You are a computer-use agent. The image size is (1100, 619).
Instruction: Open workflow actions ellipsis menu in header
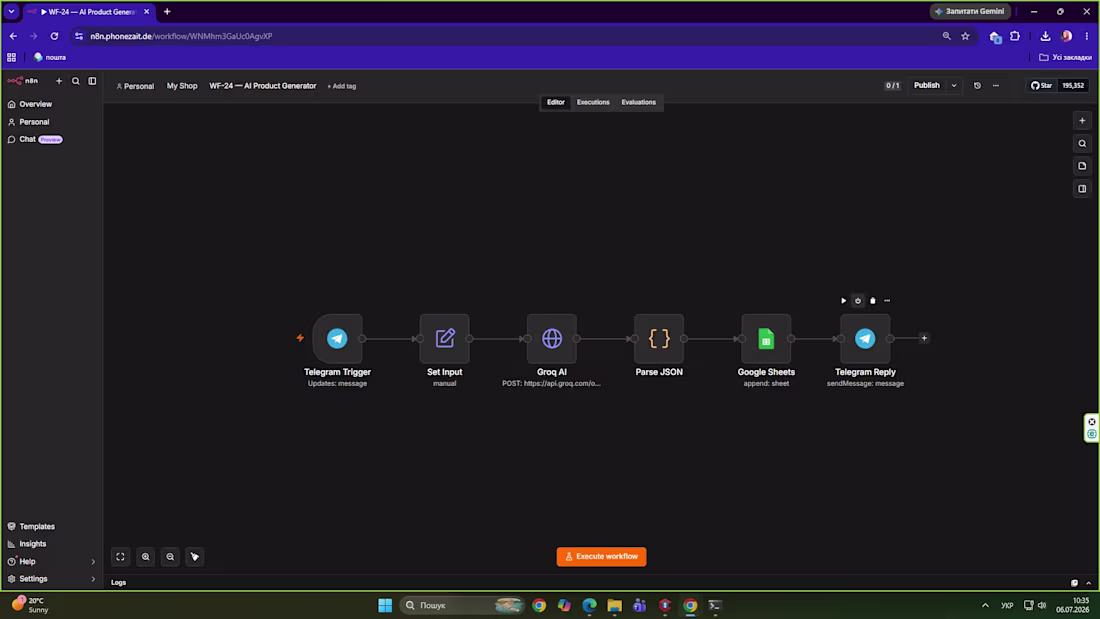(x=995, y=86)
